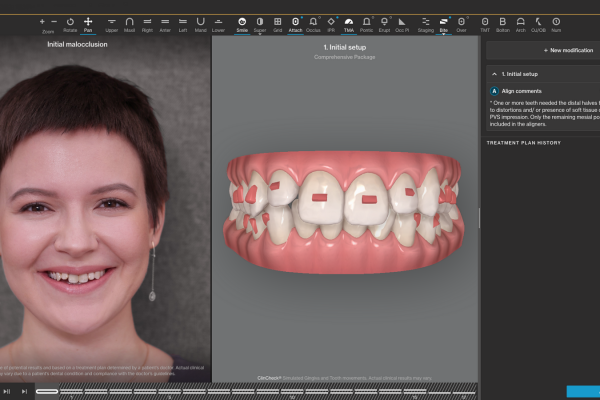Select the Rotate view tool
This screenshot has height=400, width=600.
pos(70,24)
